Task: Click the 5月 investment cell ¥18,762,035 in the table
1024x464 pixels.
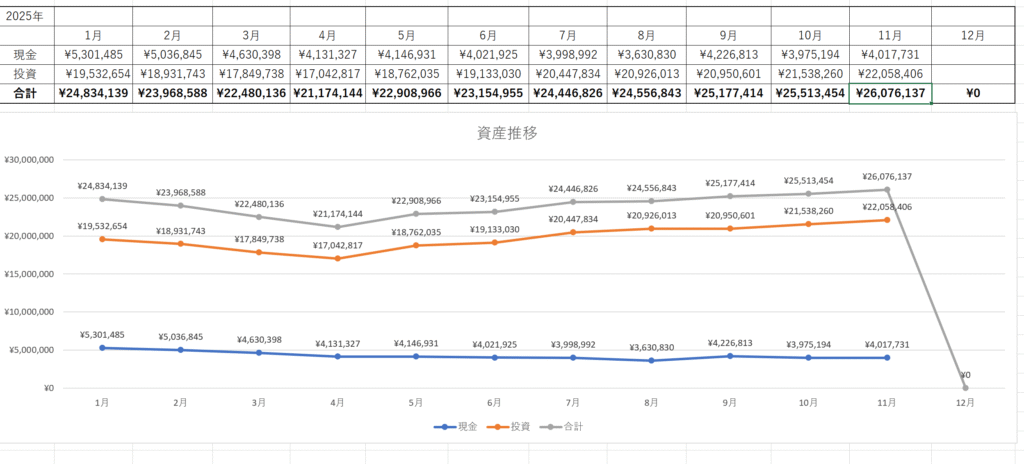Action: click(406, 74)
